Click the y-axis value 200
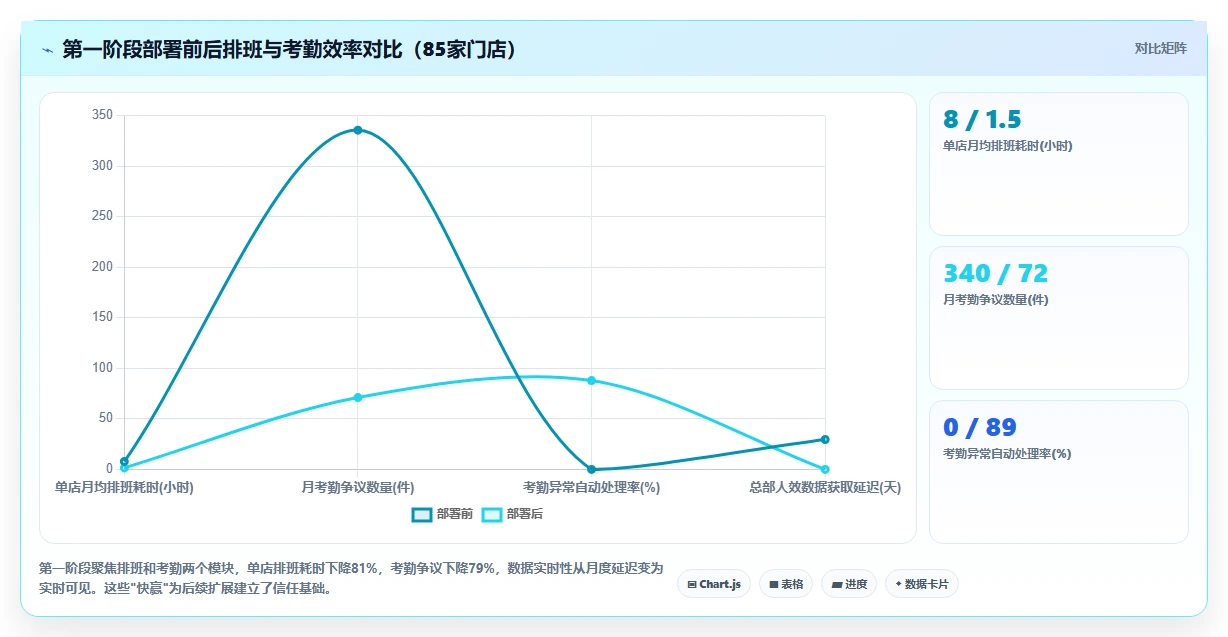This screenshot has width=1228, height=637. pos(102,267)
